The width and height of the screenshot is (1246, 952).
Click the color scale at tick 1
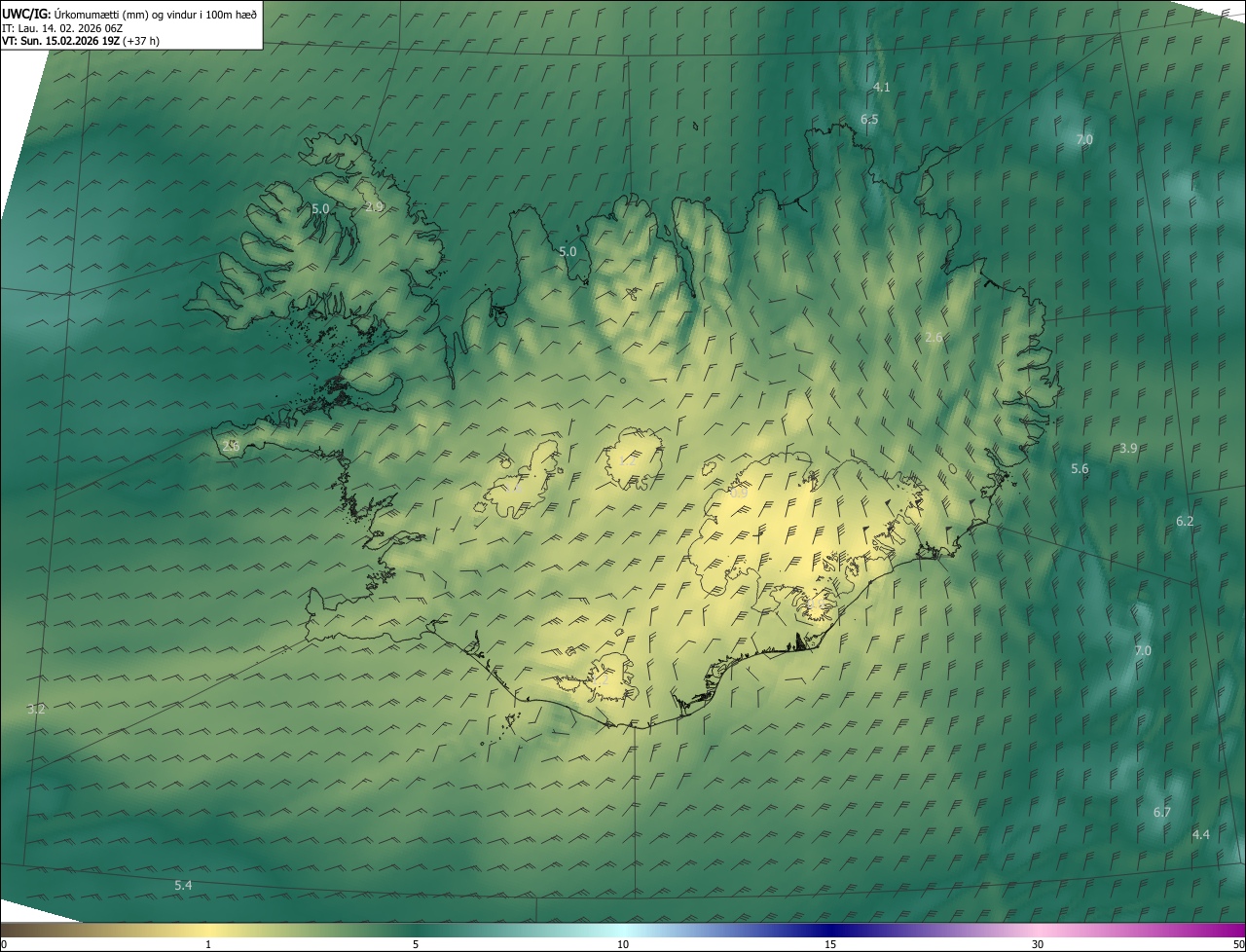click(208, 944)
